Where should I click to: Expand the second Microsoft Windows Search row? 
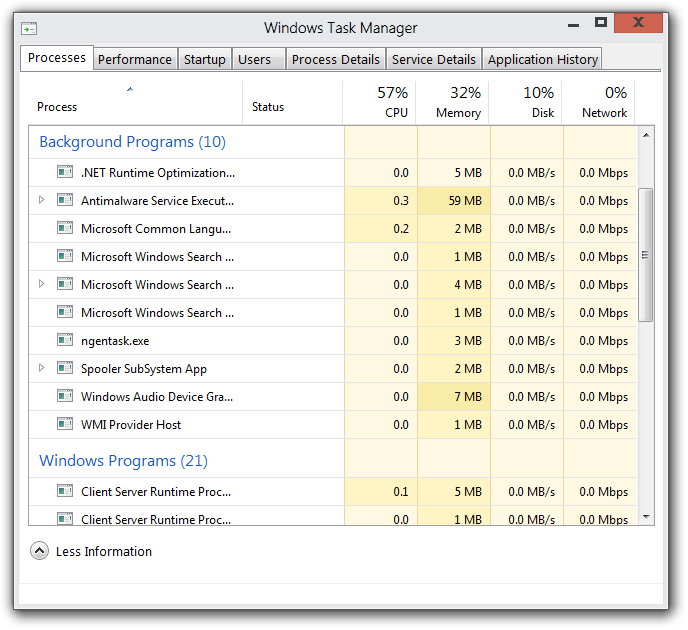point(41,284)
